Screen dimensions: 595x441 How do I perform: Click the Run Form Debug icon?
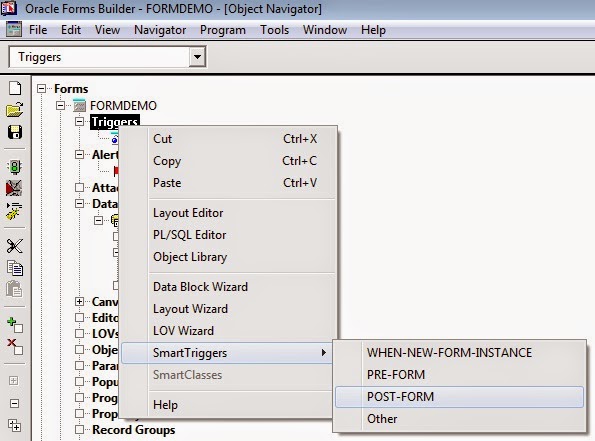(14, 188)
